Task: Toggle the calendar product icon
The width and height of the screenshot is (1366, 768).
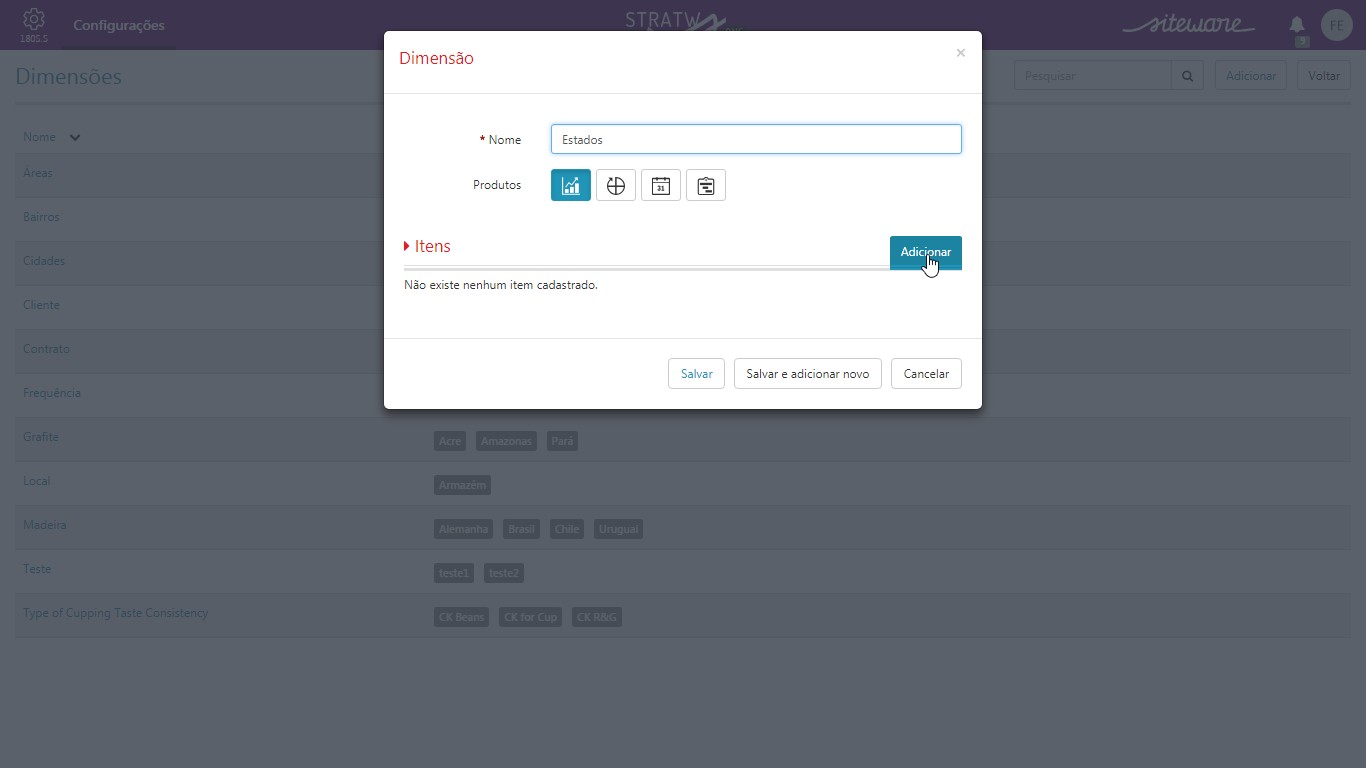Action: (x=661, y=185)
